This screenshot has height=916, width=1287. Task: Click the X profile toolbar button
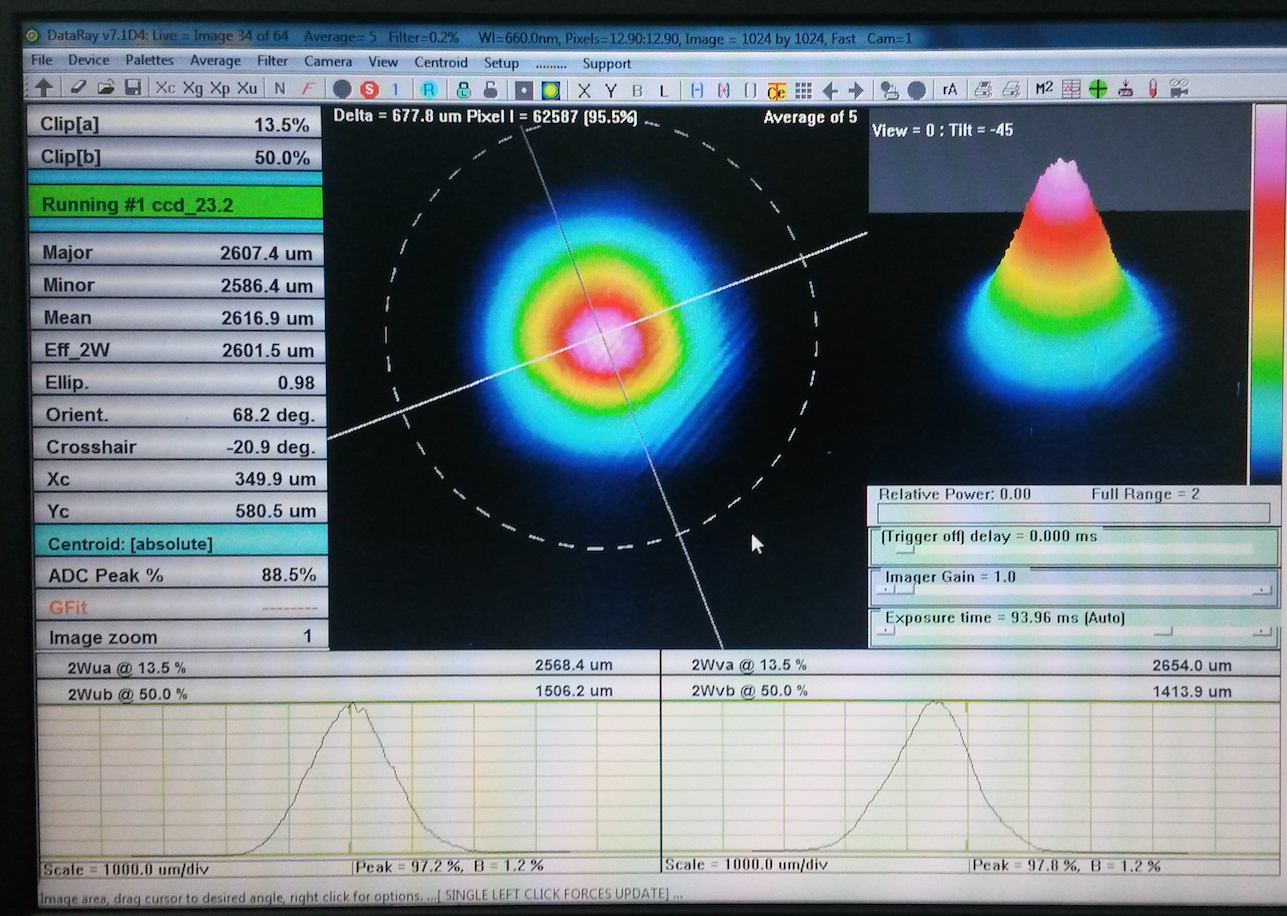coord(584,91)
